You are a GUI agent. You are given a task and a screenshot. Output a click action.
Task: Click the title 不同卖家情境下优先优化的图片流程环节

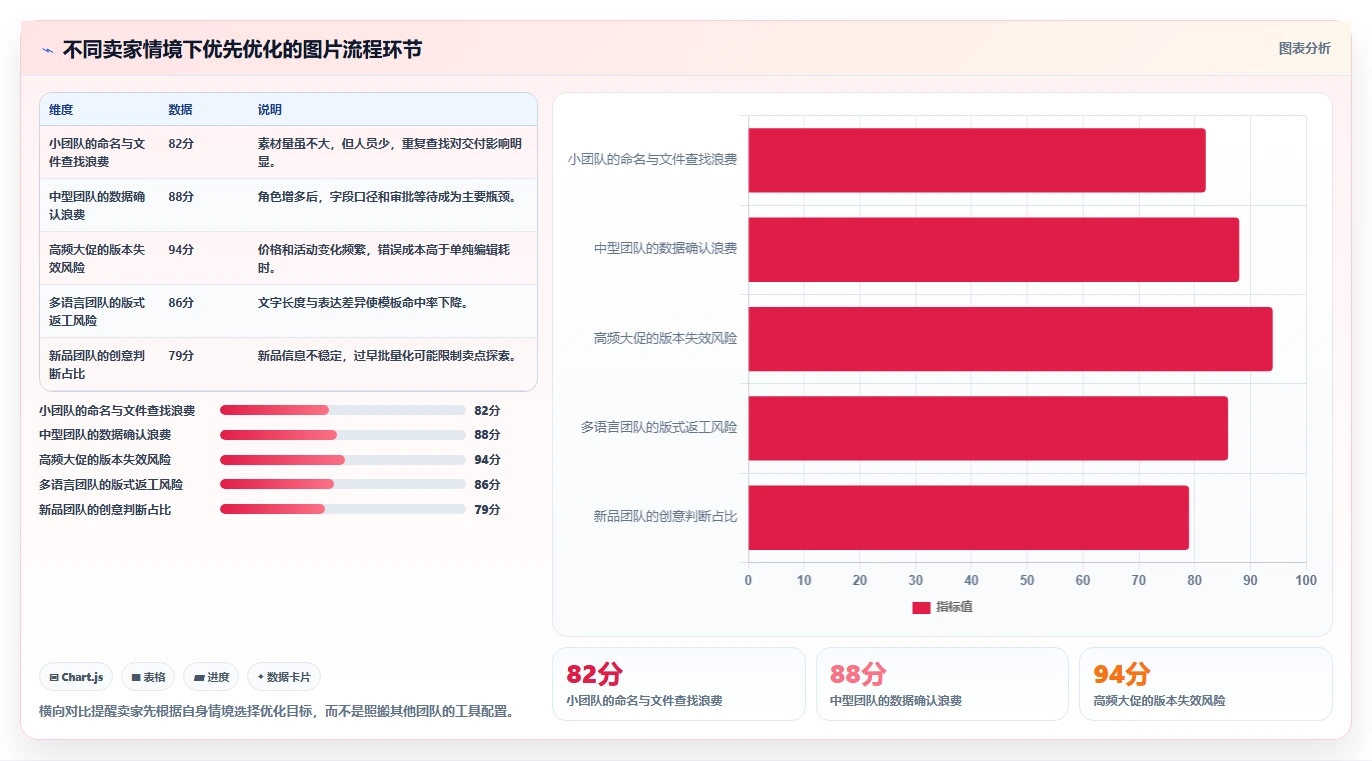243,50
